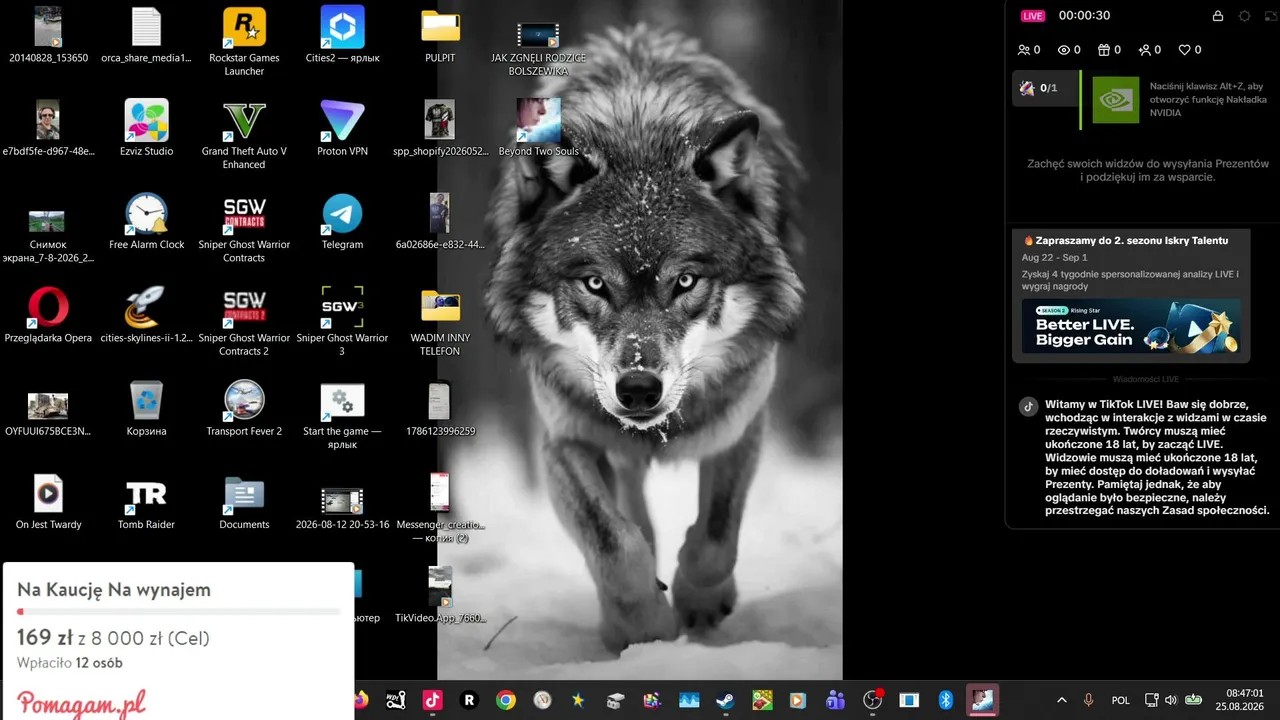Screen dimensions: 1280x720
Task: Select the Ezviz Studio desktop icon
Action: click(146, 128)
